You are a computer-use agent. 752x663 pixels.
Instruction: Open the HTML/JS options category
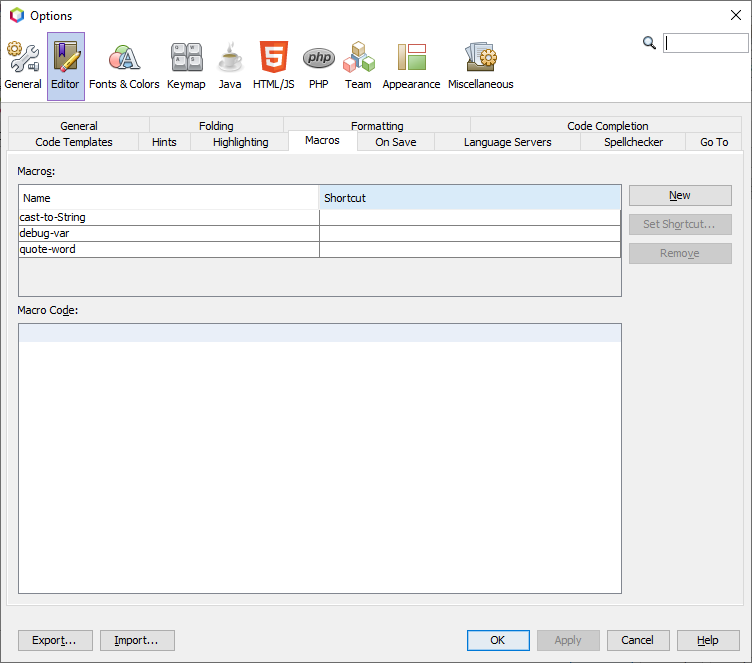[x=273, y=66]
